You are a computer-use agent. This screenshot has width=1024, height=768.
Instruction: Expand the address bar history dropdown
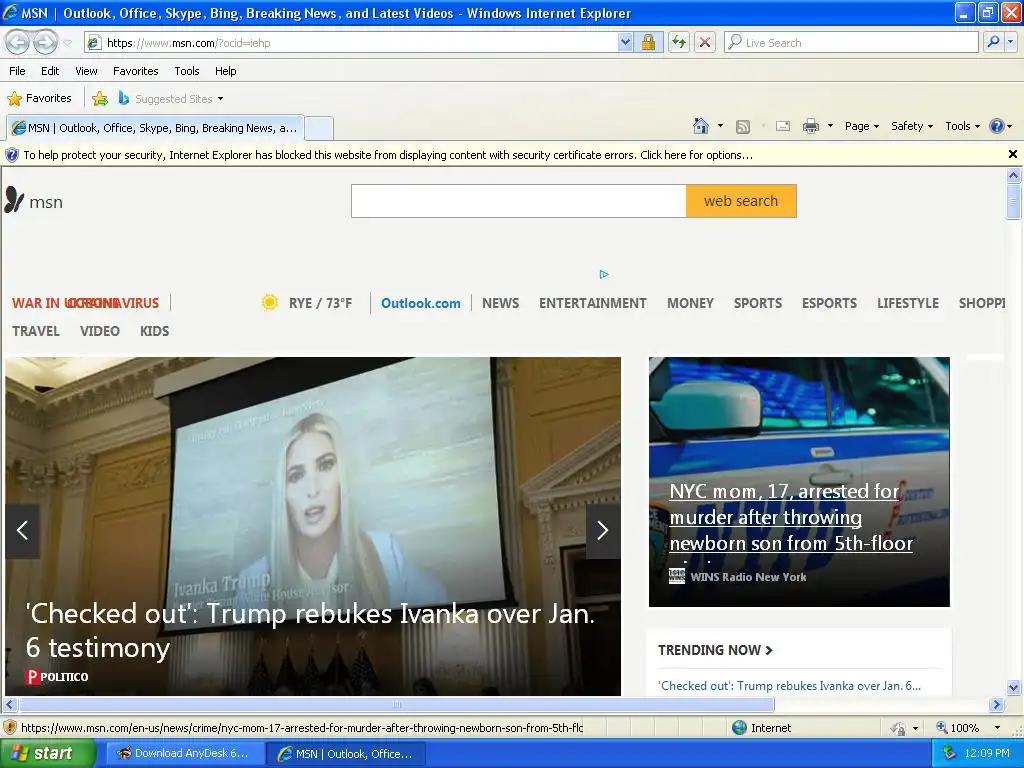[625, 43]
